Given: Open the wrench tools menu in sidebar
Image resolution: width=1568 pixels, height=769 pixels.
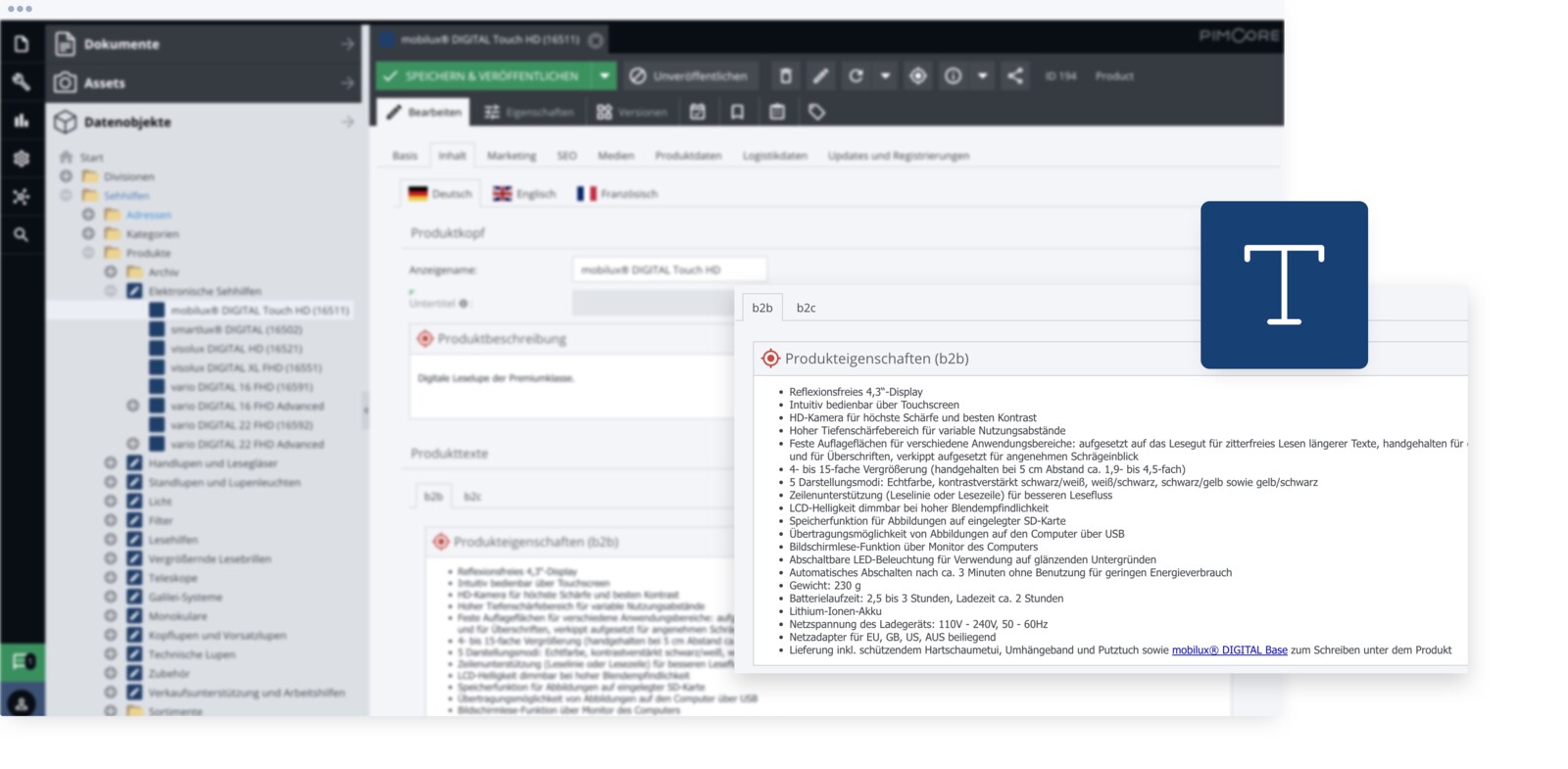Looking at the screenshot, I should pyautogui.click(x=21, y=82).
